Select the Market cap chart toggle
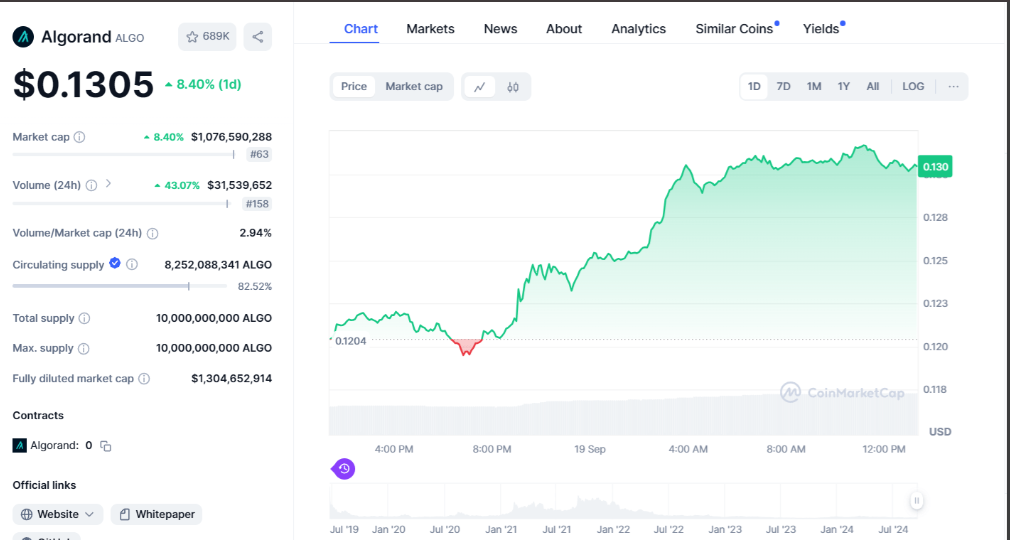The image size is (1010, 540). (414, 86)
